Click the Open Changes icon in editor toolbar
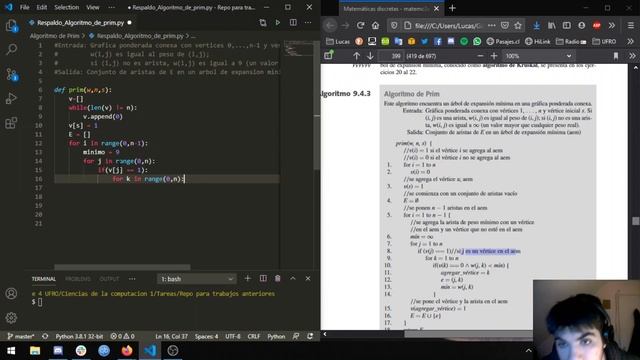Screen dimensions: 640x360 [x=263, y=22]
